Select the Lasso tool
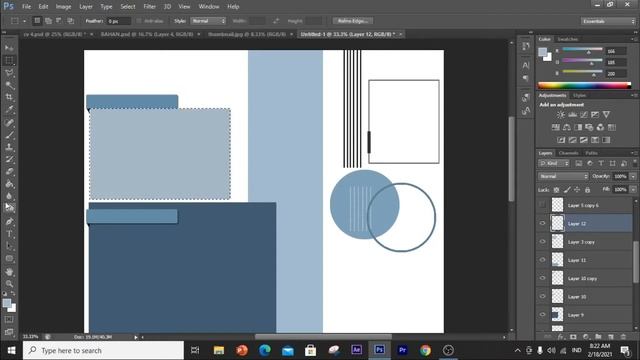This screenshot has height=360, width=640. coord(9,73)
